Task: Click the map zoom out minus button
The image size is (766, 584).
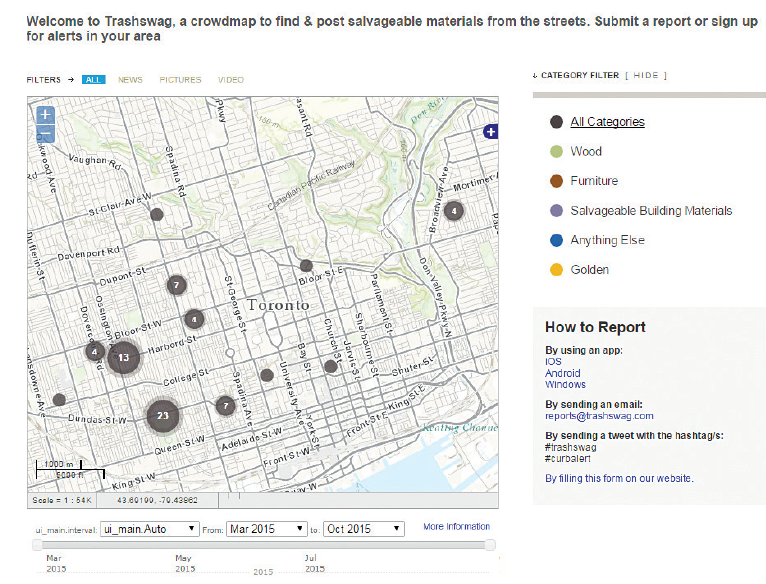Action: point(45,133)
